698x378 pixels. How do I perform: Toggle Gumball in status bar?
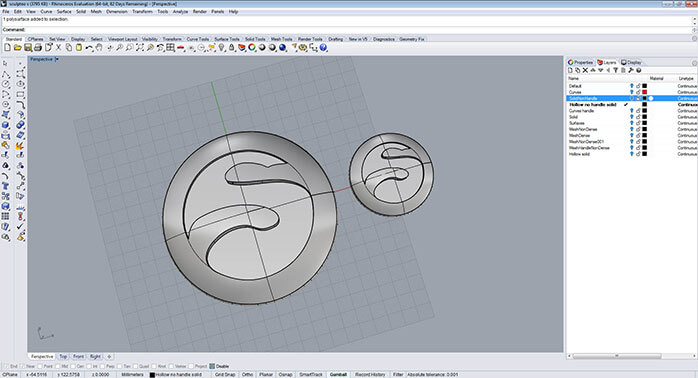(338, 374)
